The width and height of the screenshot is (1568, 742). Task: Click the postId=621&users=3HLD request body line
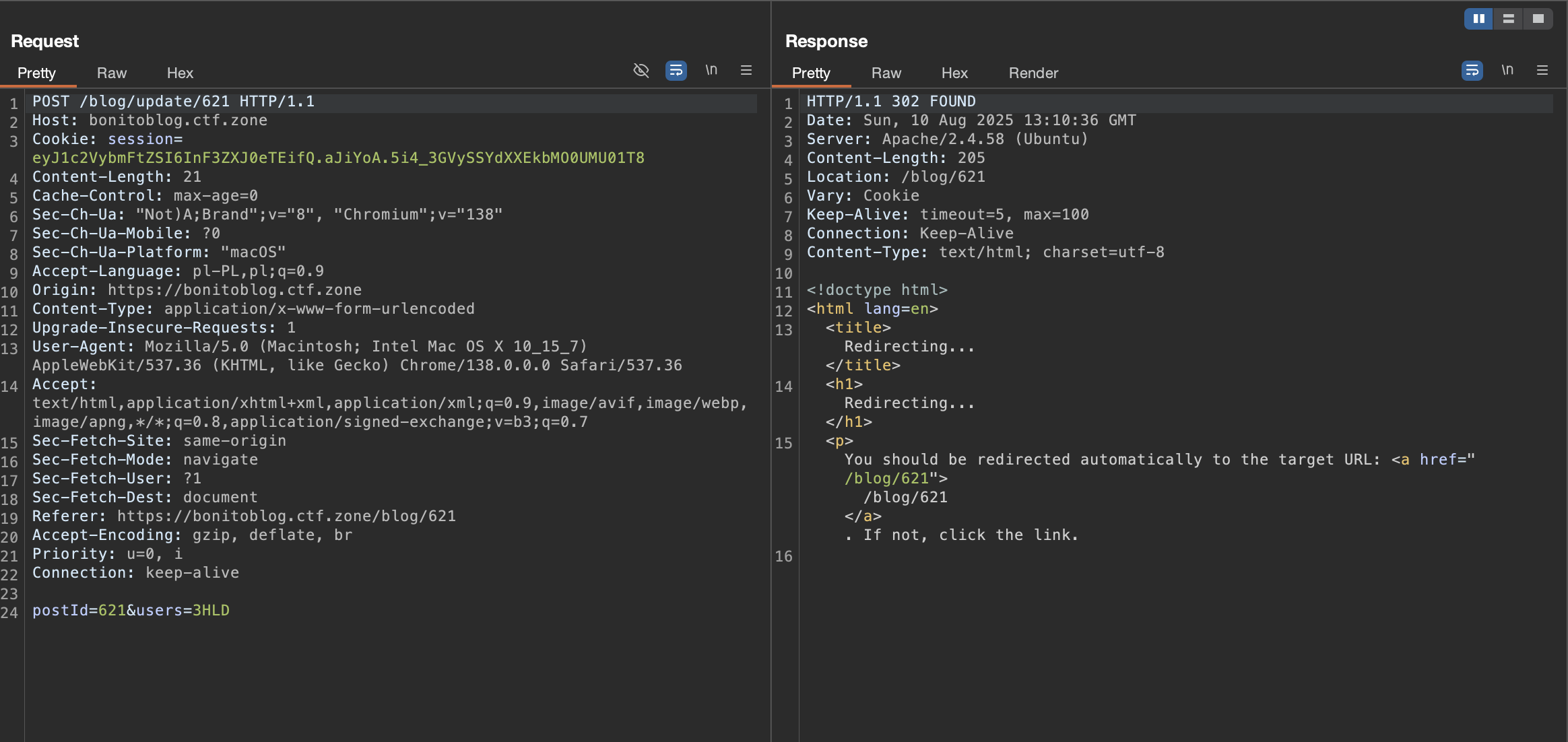[x=131, y=610]
